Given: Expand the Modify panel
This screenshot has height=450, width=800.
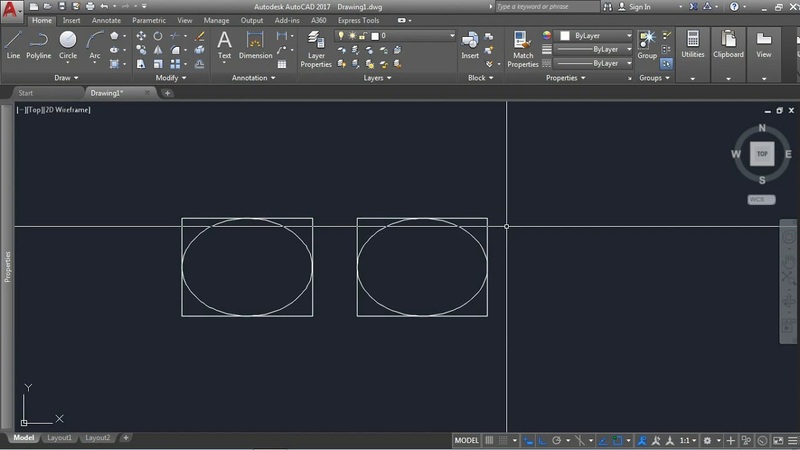Looking at the screenshot, I should (171, 78).
